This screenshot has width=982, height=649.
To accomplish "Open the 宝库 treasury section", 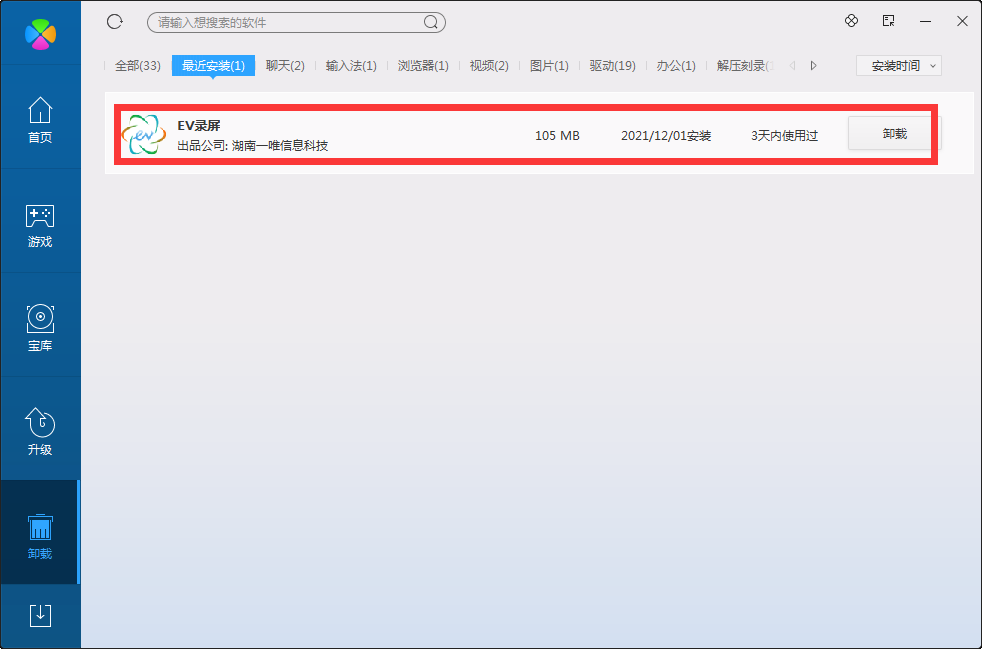I will 40,327.
